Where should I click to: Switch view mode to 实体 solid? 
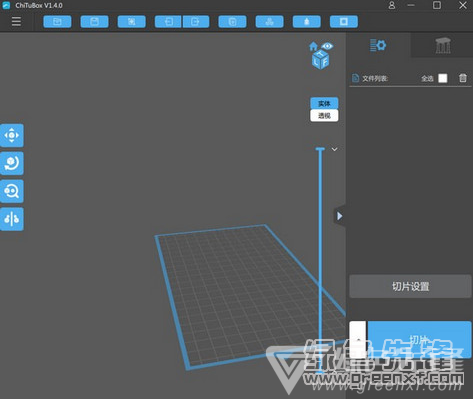[x=324, y=103]
